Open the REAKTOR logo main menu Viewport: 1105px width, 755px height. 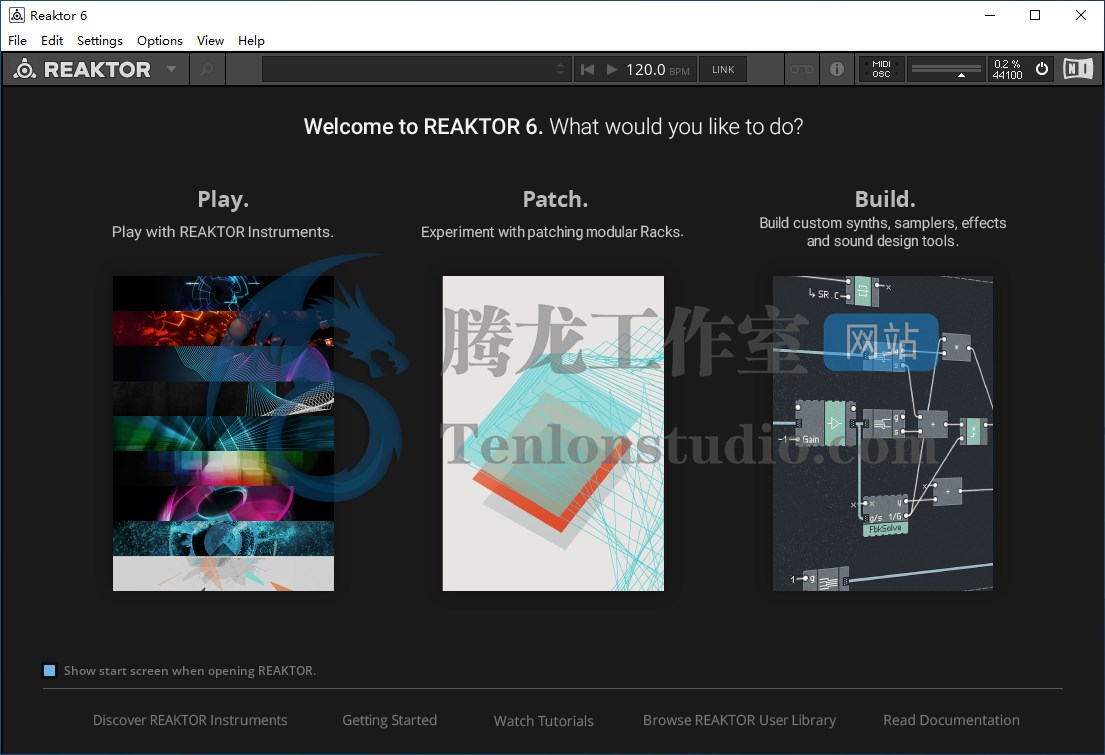(x=82, y=69)
